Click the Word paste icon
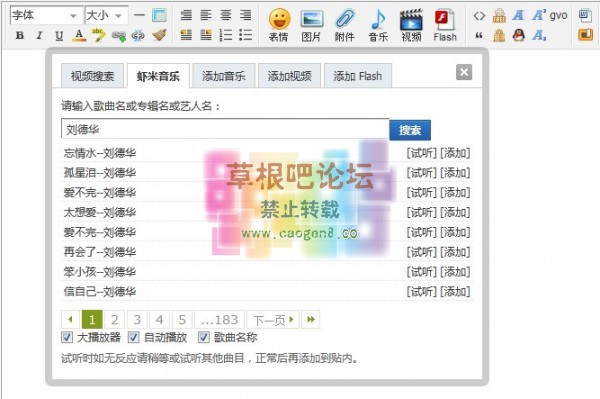This screenshot has width=600, height=399. pyautogui.click(x=585, y=16)
